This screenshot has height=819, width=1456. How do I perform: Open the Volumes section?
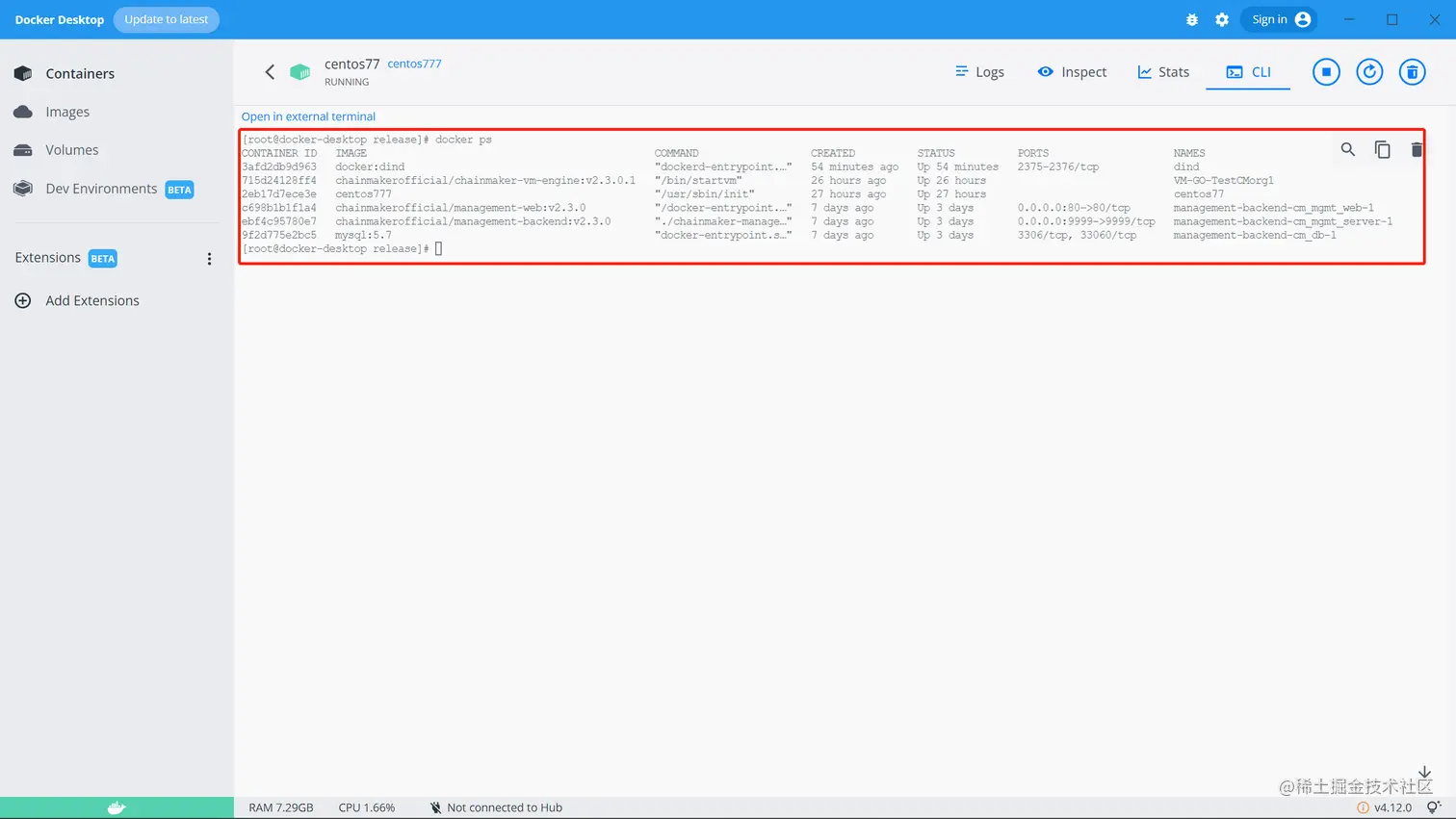tap(56, 150)
